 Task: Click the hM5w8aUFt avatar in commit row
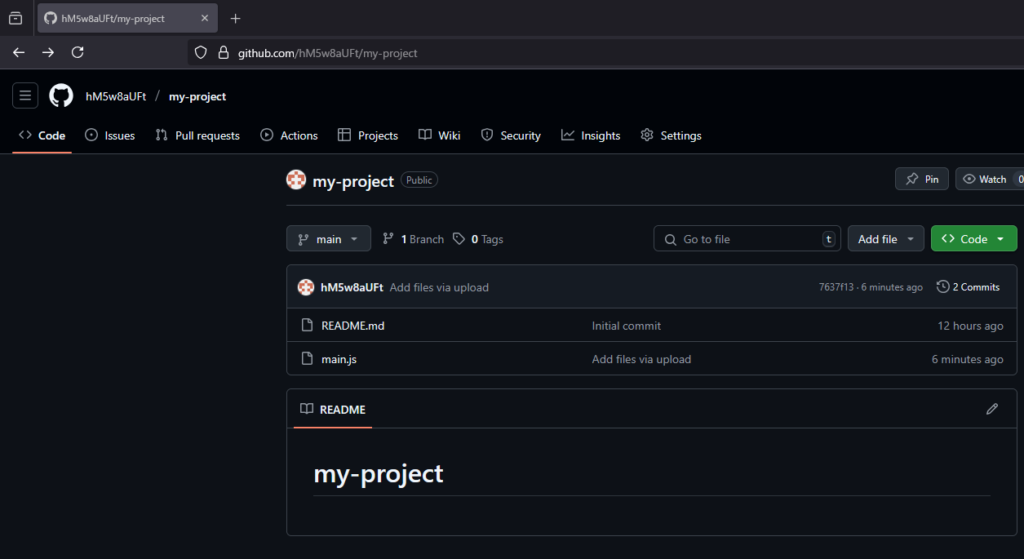click(x=307, y=287)
